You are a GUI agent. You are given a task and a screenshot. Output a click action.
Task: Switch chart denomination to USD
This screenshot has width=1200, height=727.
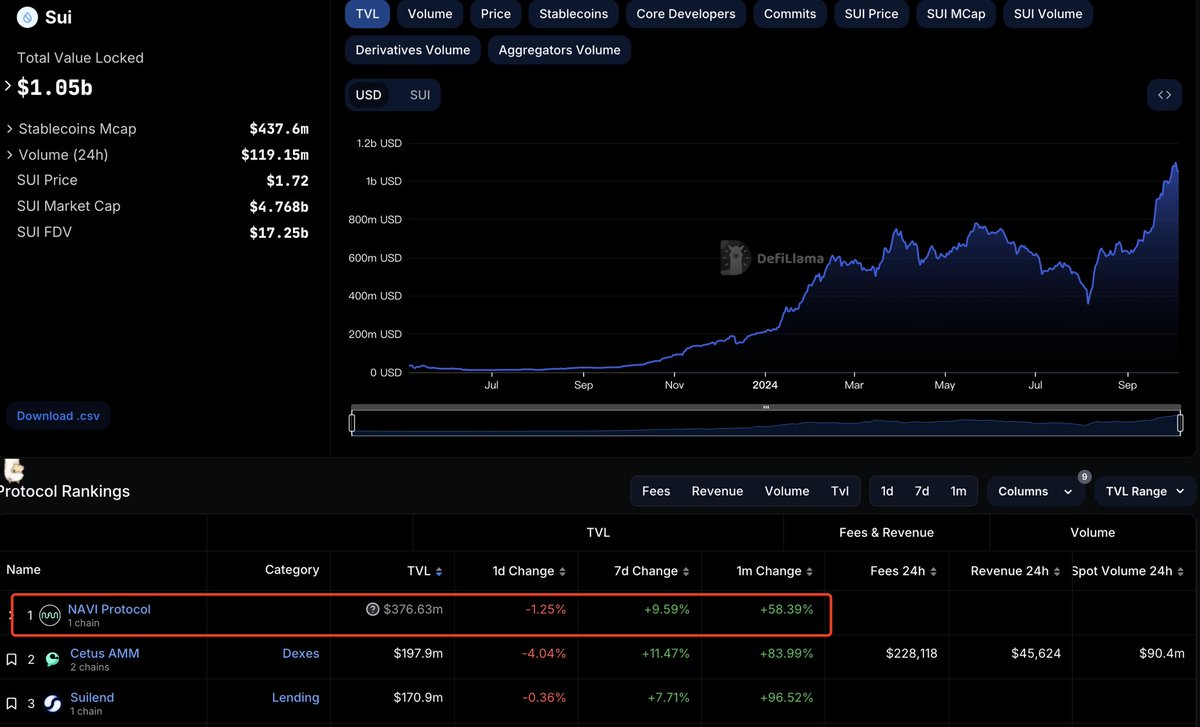coord(369,95)
